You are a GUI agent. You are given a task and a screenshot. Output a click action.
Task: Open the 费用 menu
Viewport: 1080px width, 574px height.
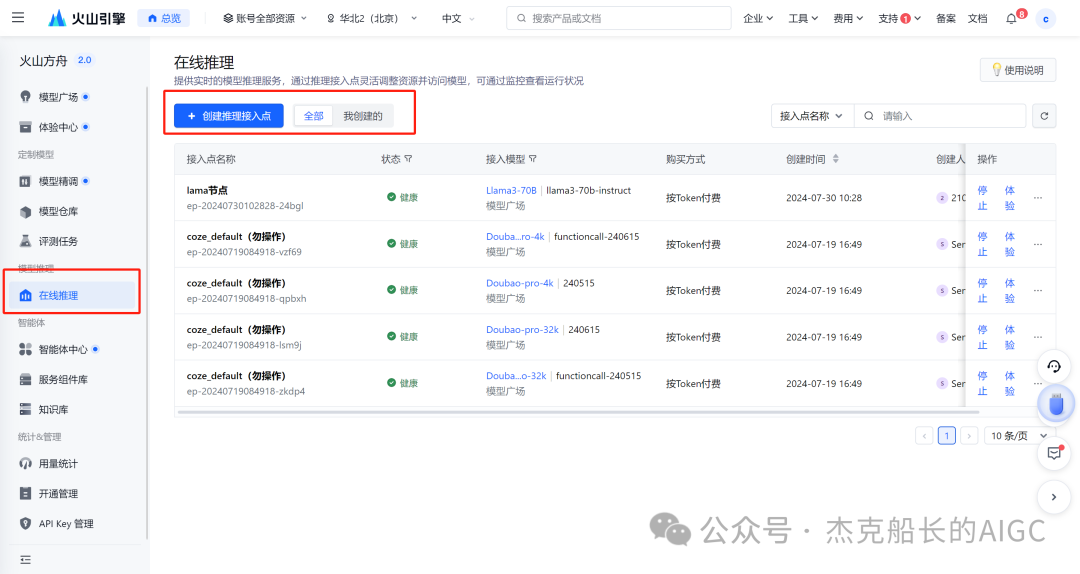(848, 19)
